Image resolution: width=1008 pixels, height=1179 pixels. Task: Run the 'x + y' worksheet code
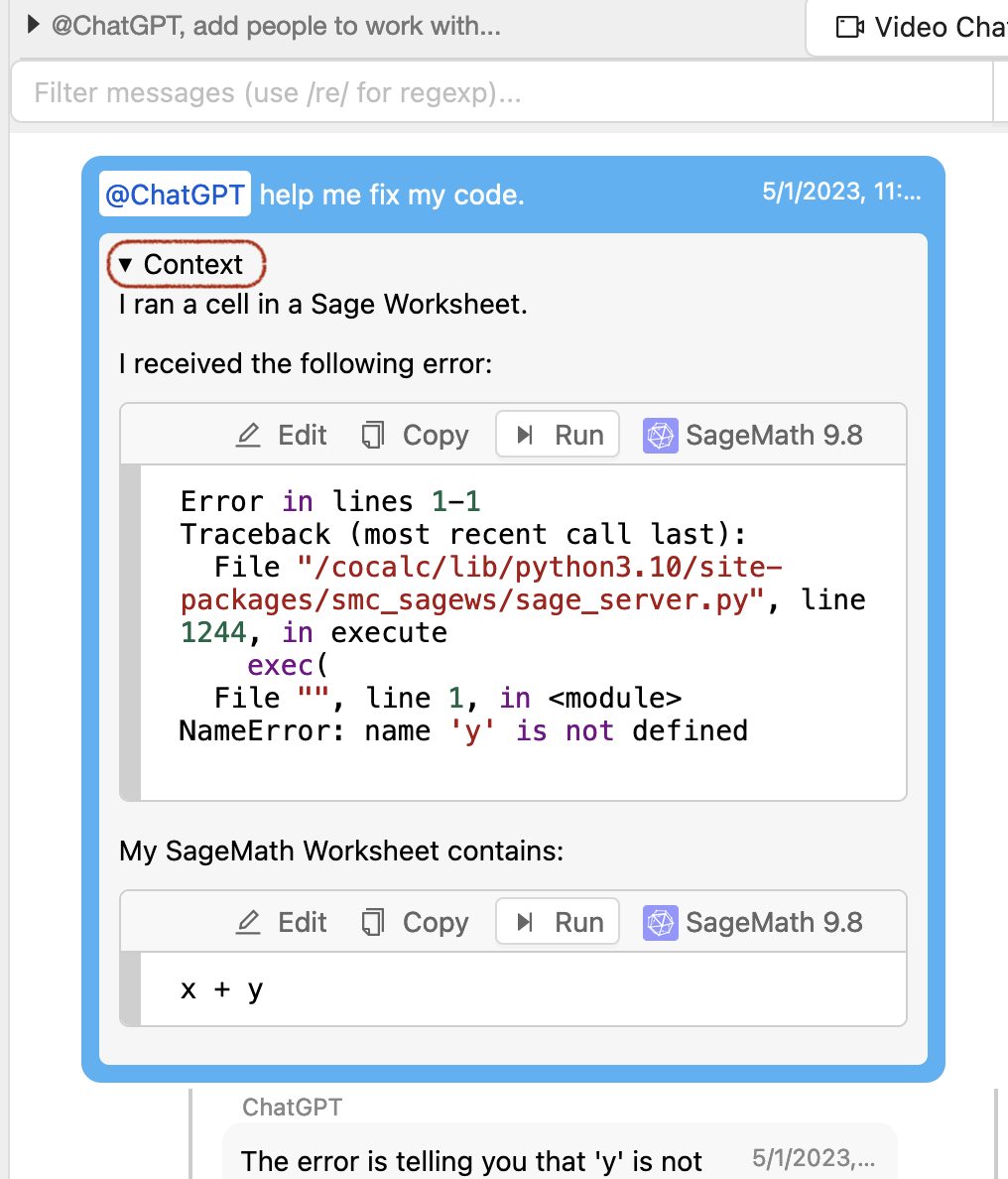point(558,923)
